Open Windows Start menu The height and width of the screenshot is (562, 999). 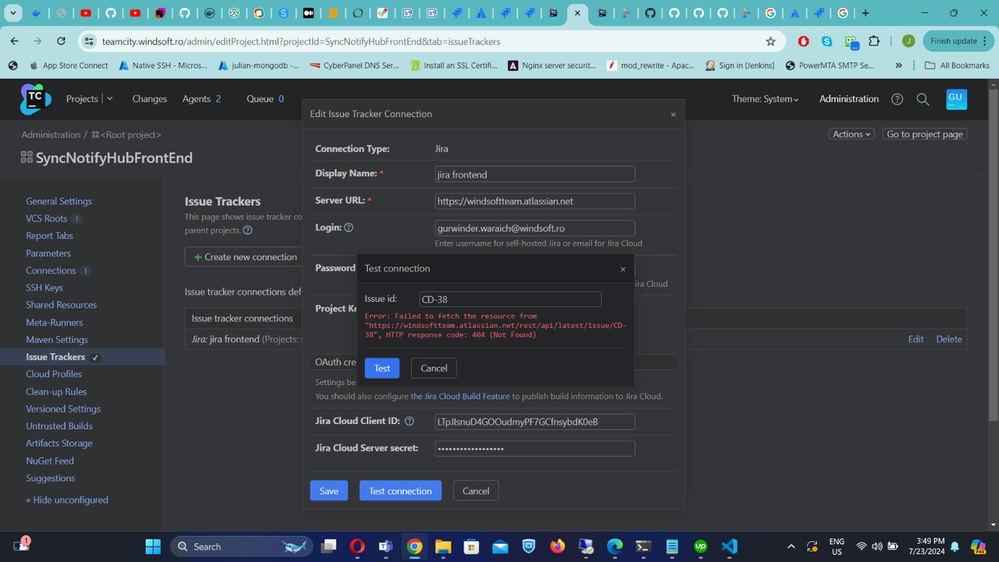click(x=153, y=546)
